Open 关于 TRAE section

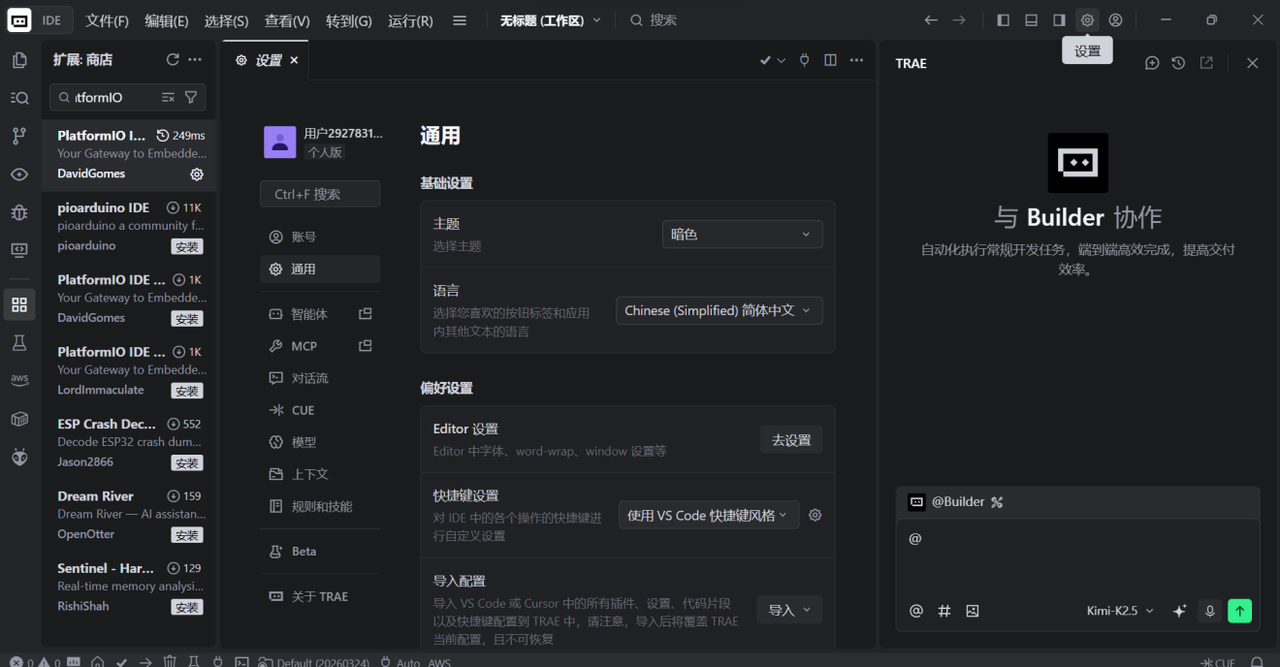[320, 596]
